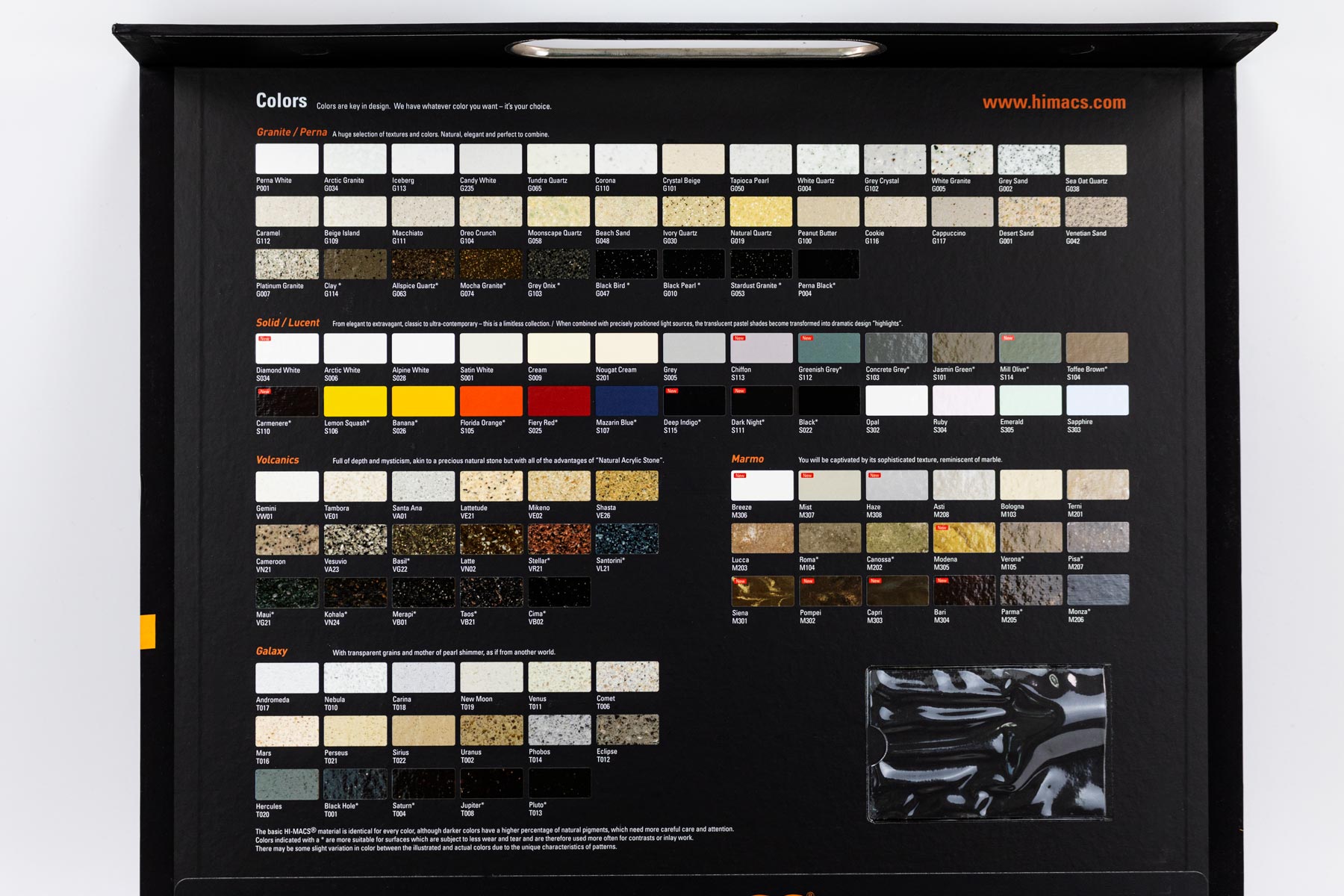Click the HI-MACS material footnote text
Screen dimensions: 1344x896
494,839
